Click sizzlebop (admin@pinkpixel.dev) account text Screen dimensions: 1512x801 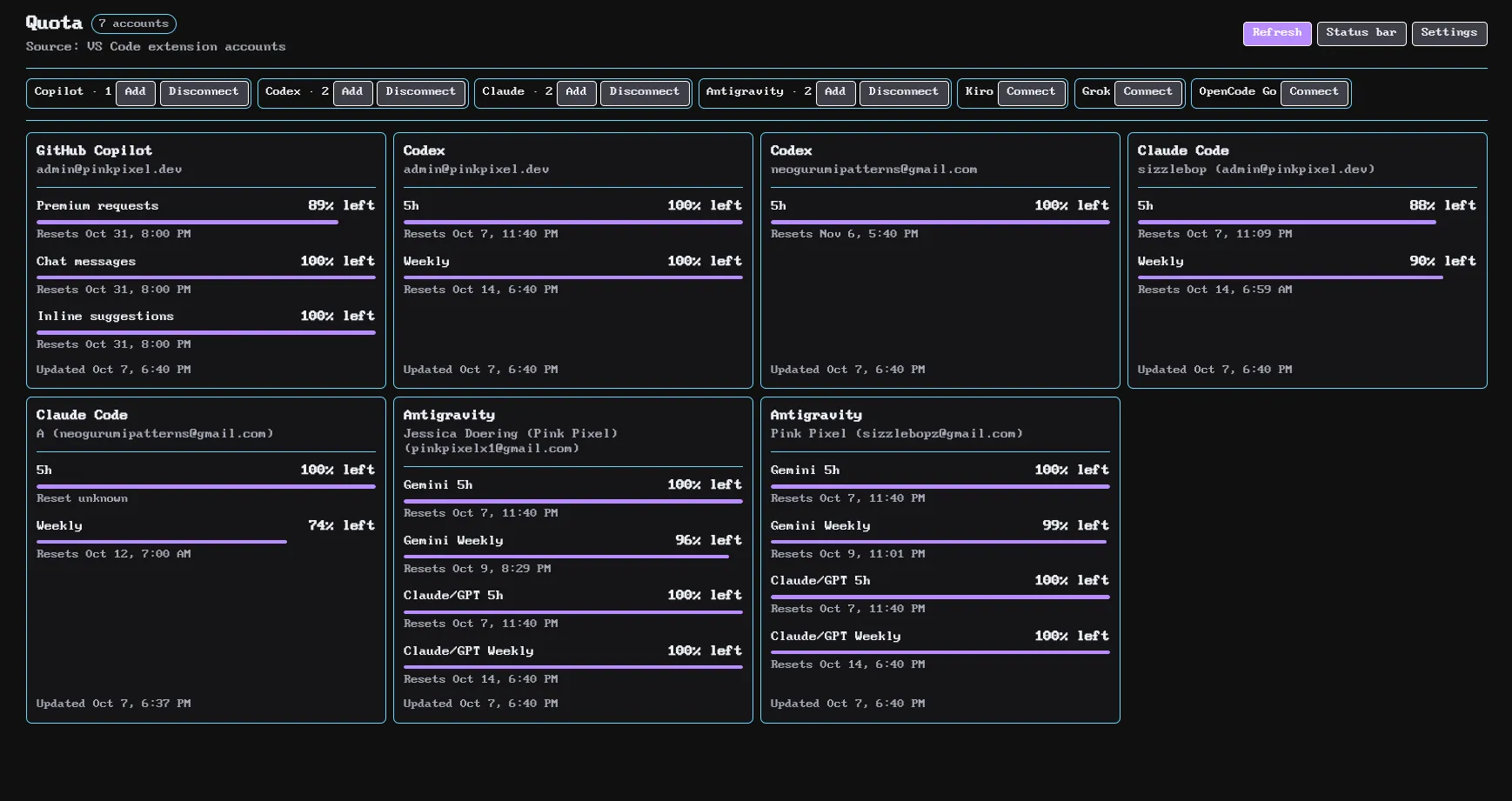1256,170
